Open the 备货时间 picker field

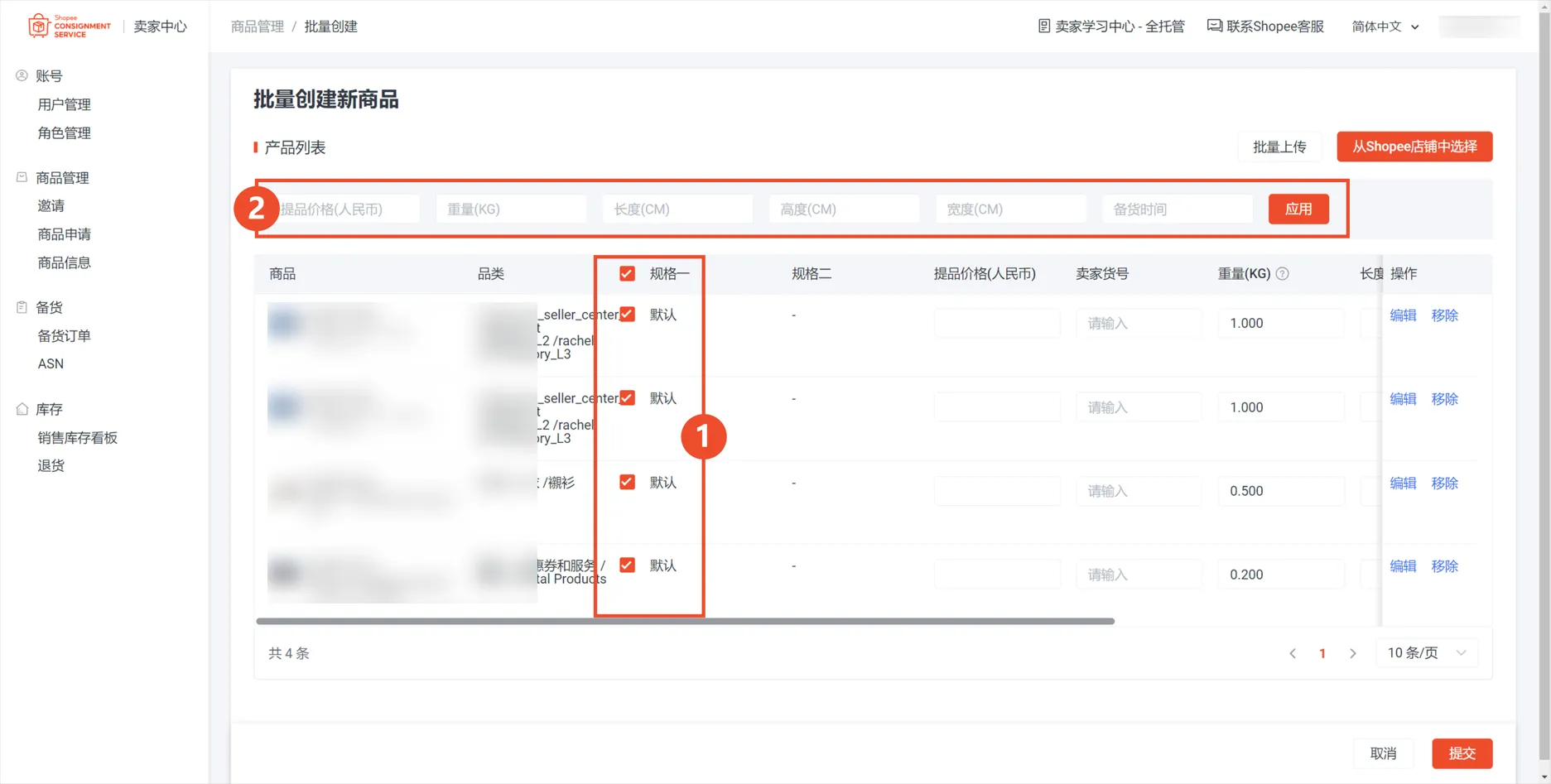1177,209
